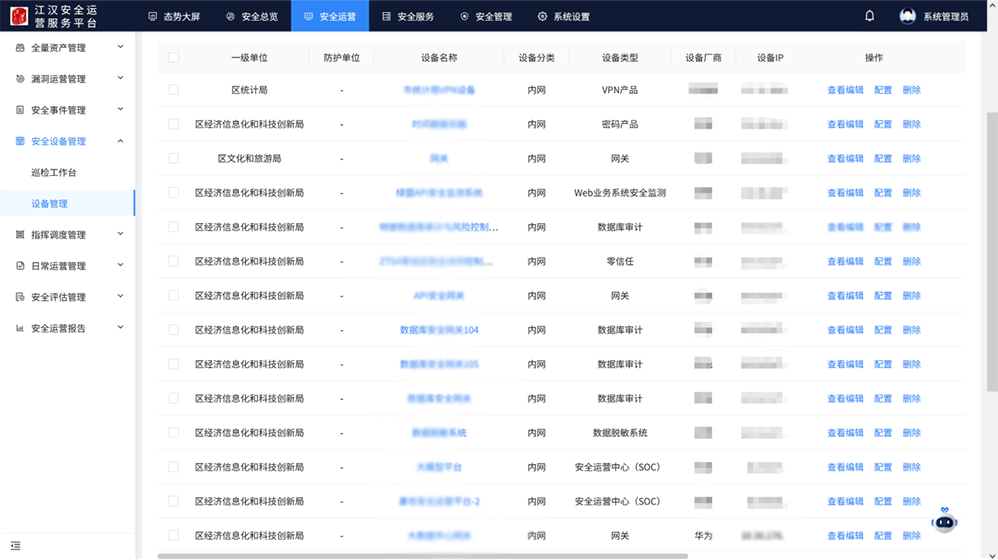Expand the 指挥调度管理 chevron
Image resolution: width=998 pixels, height=560 pixels.
pyautogui.click(x=121, y=234)
